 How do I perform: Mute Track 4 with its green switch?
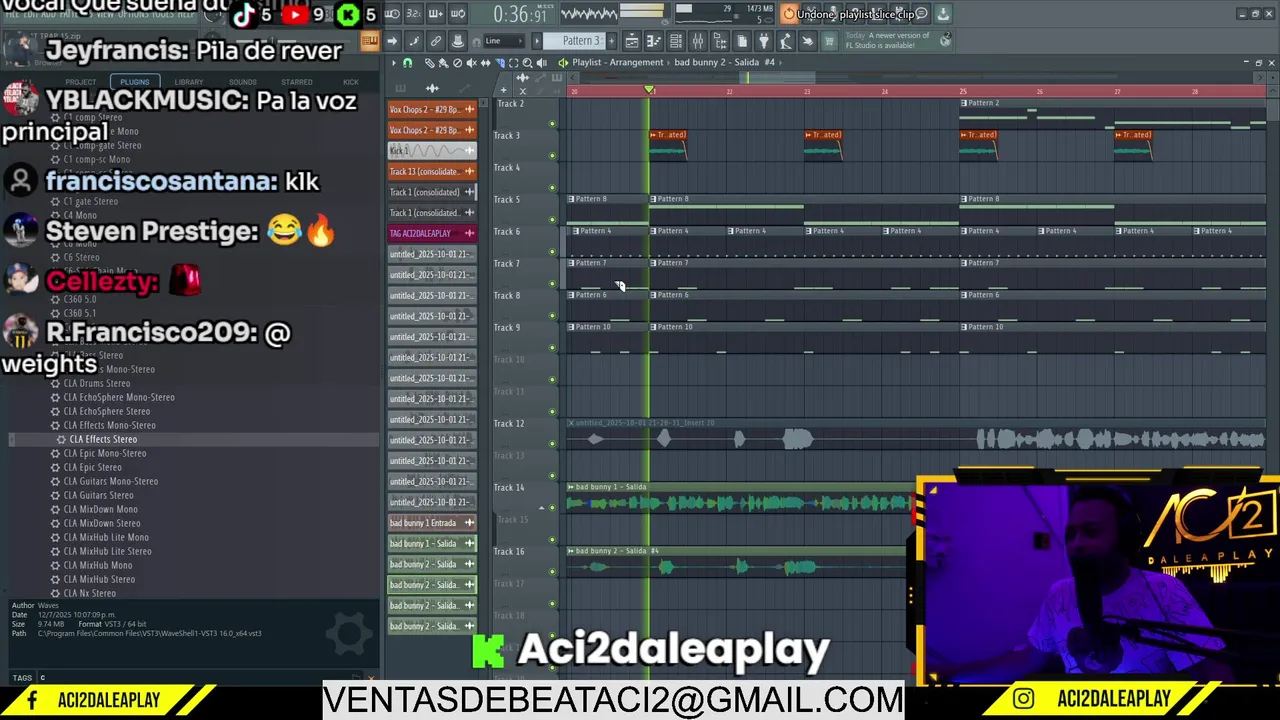(552, 188)
